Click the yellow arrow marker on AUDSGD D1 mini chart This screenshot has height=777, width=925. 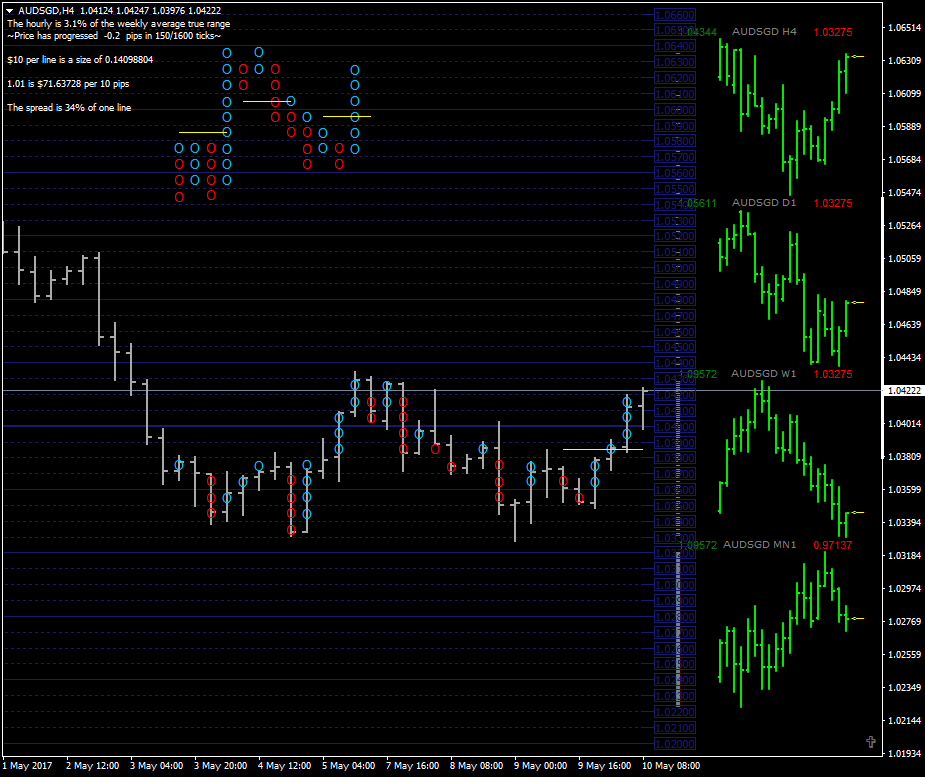point(857,303)
